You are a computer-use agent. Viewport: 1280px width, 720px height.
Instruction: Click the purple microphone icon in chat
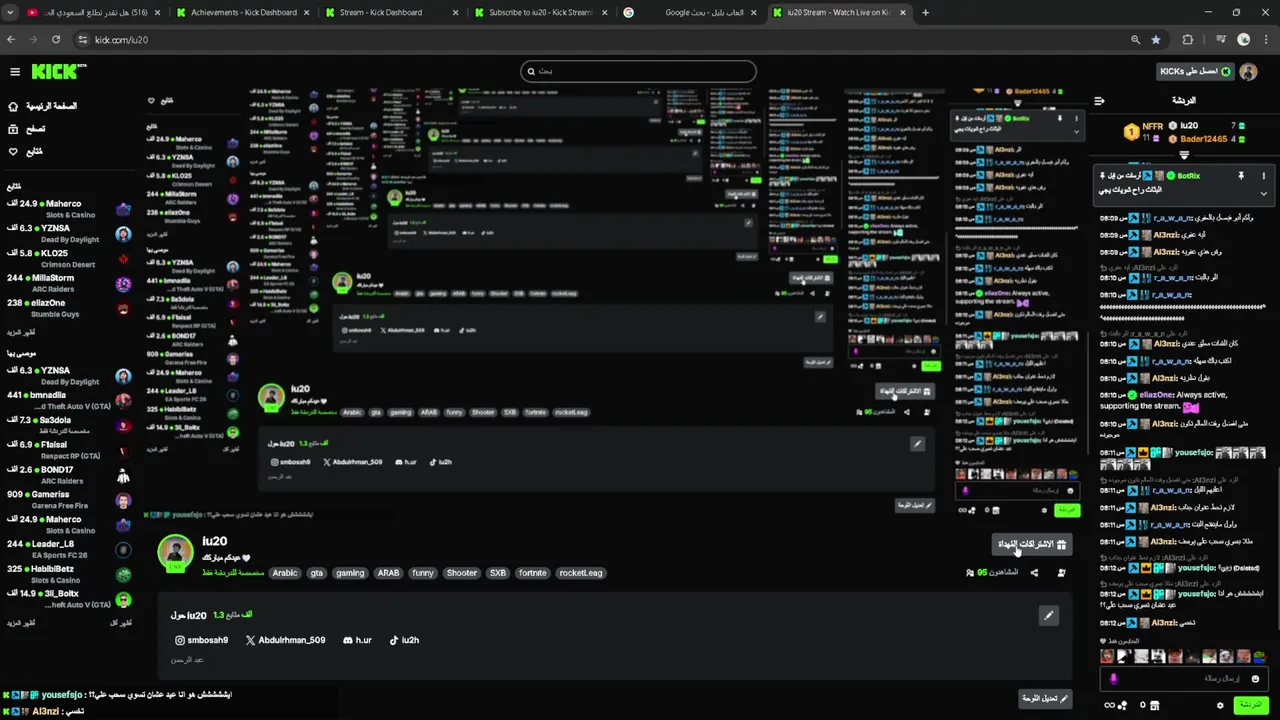pyautogui.click(x=1113, y=679)
